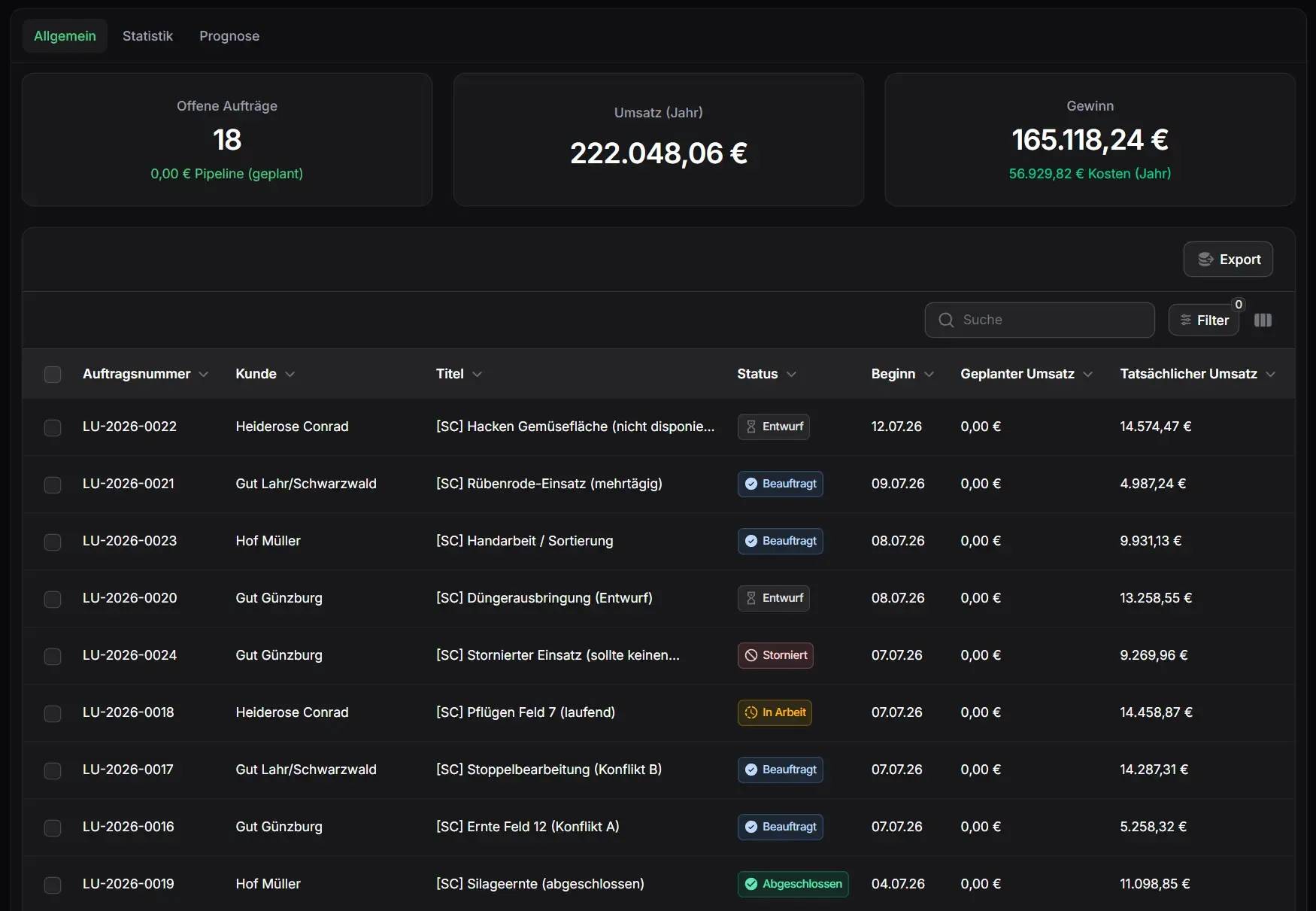This screenshot has height=911, width=1316.
Task: Select the checkbox for order LU-2026-0023
Action: pos(53,542)
